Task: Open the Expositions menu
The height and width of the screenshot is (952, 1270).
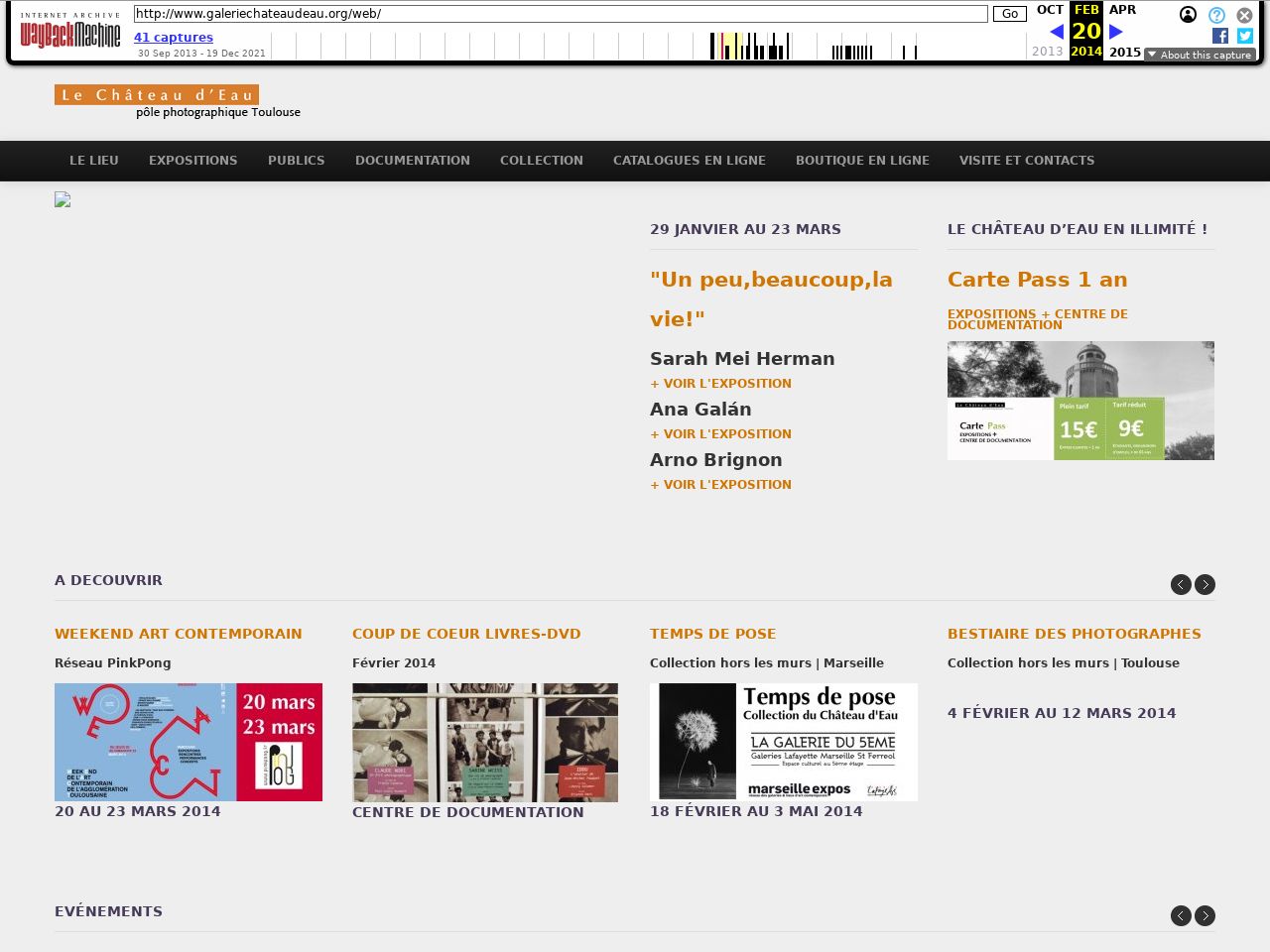Action: pyautogui.click(x=192, y=161)
